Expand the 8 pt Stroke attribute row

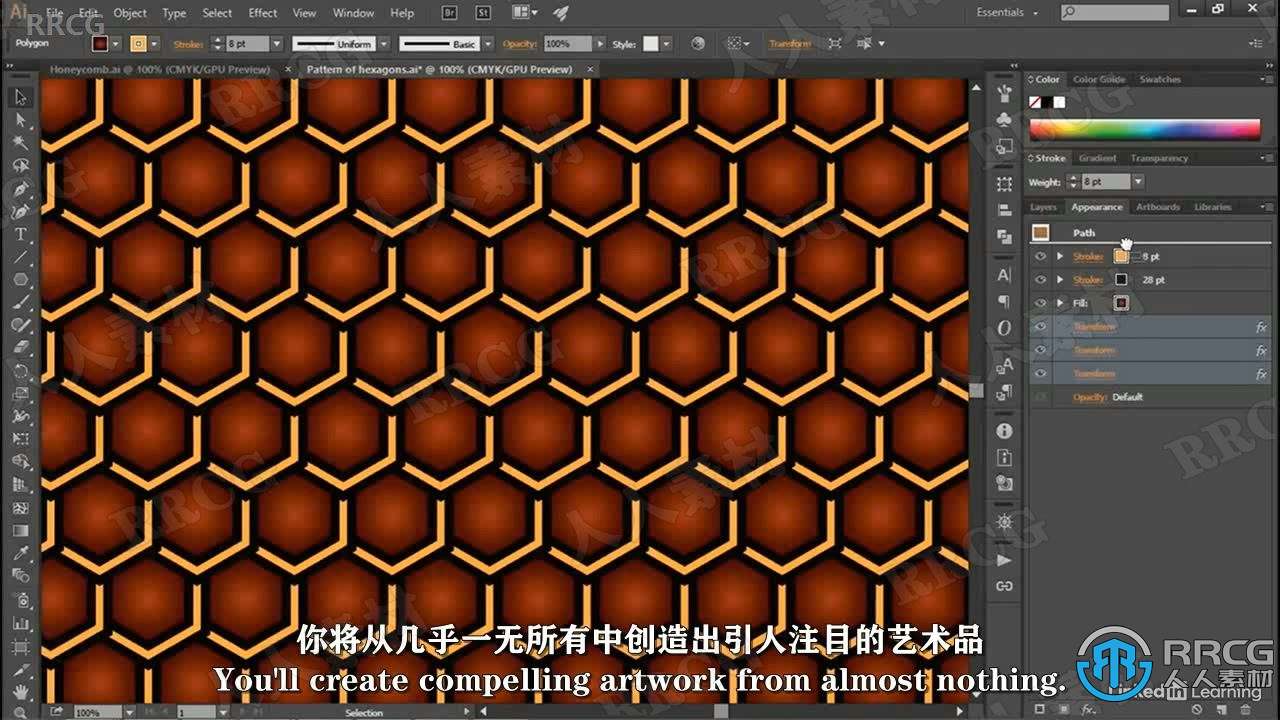[1059, 256]
